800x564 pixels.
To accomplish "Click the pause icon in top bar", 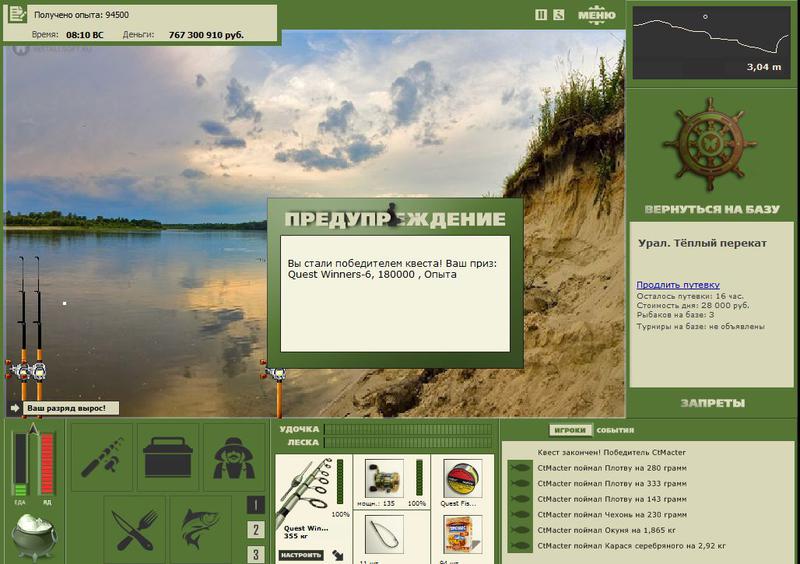I will click(x=541, y=15).
